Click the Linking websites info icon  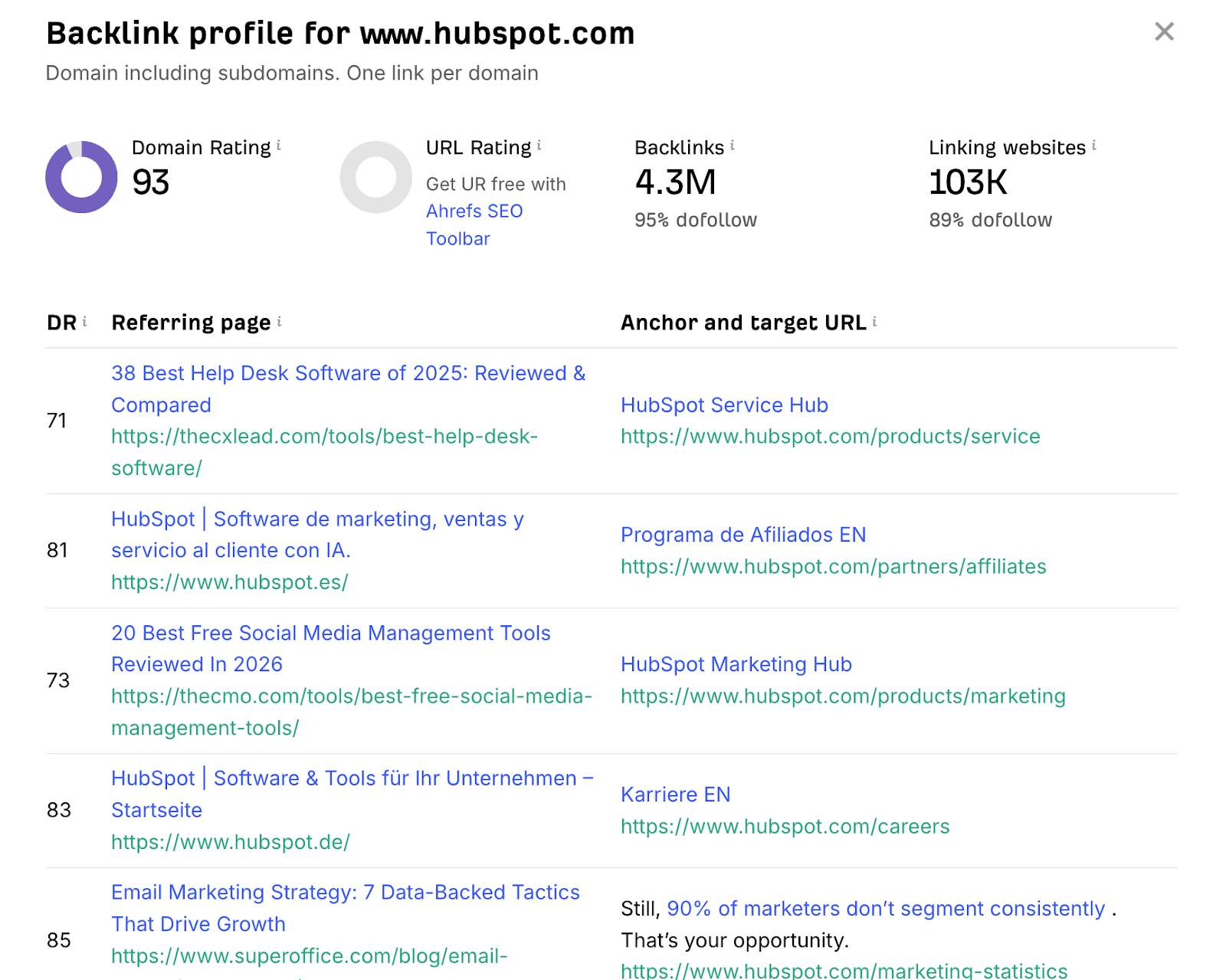(1094, 146)
